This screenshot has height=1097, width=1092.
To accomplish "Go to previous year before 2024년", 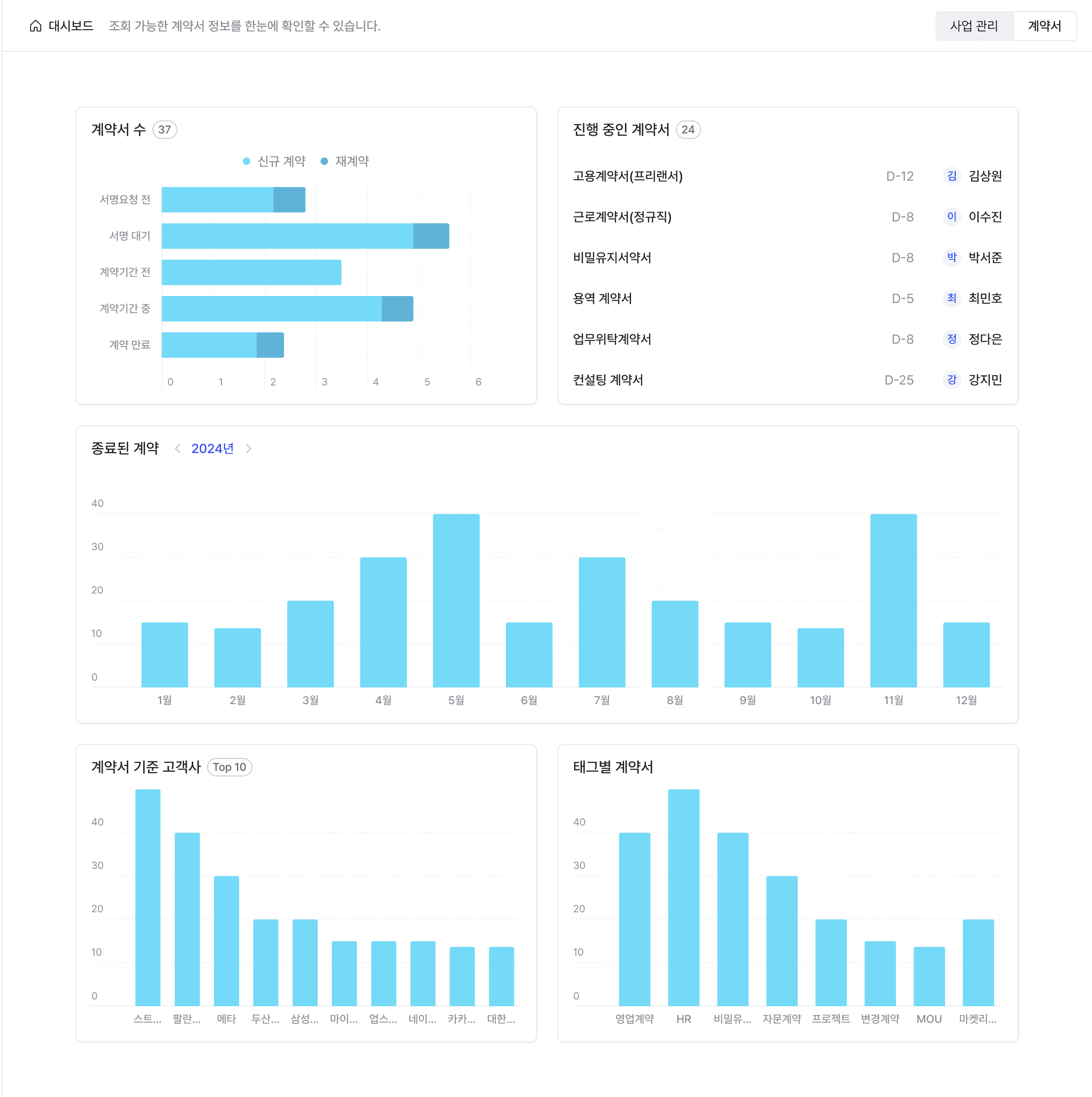I will [x=178, y=448].
